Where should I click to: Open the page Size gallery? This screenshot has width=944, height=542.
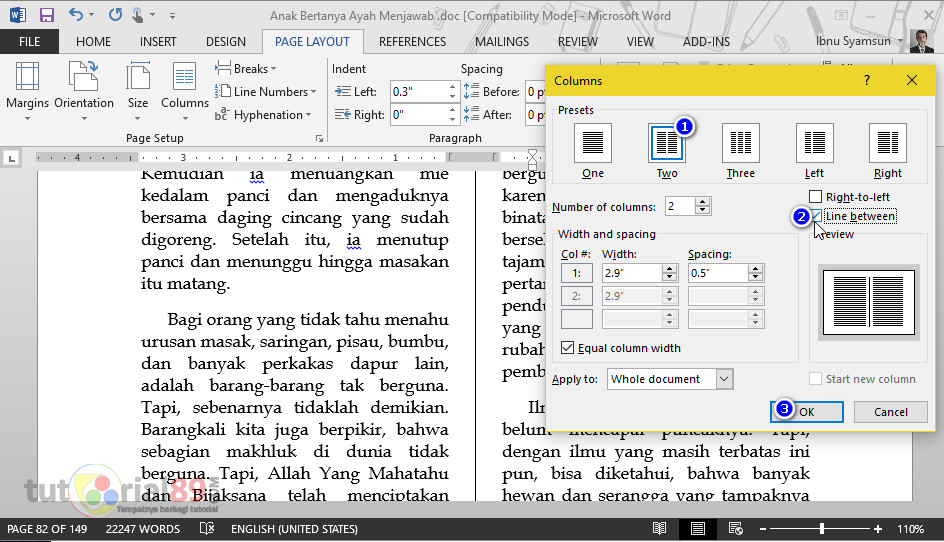(138, 92)
